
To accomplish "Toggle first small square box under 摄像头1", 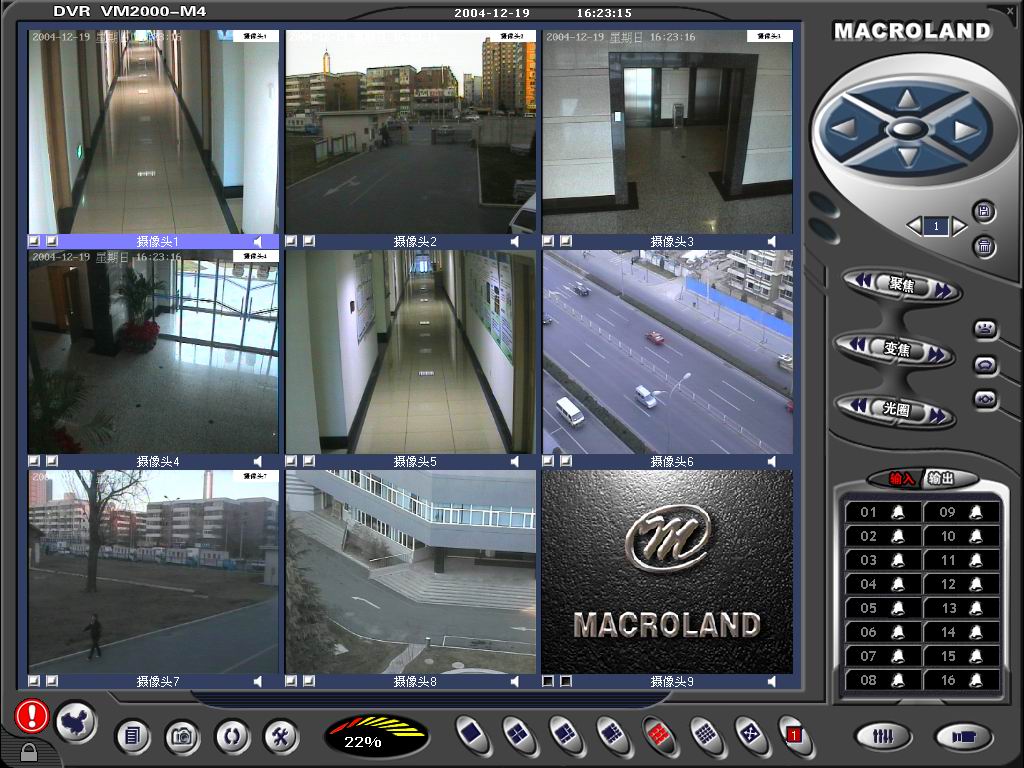I will (34, 241).
